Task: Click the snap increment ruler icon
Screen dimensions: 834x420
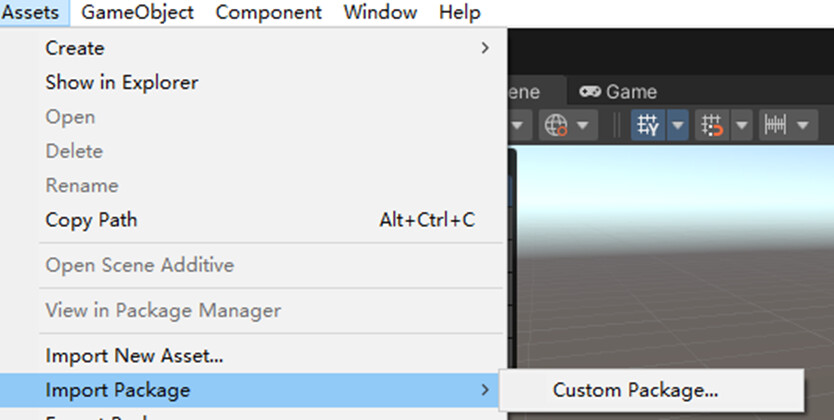Action: 775,125
